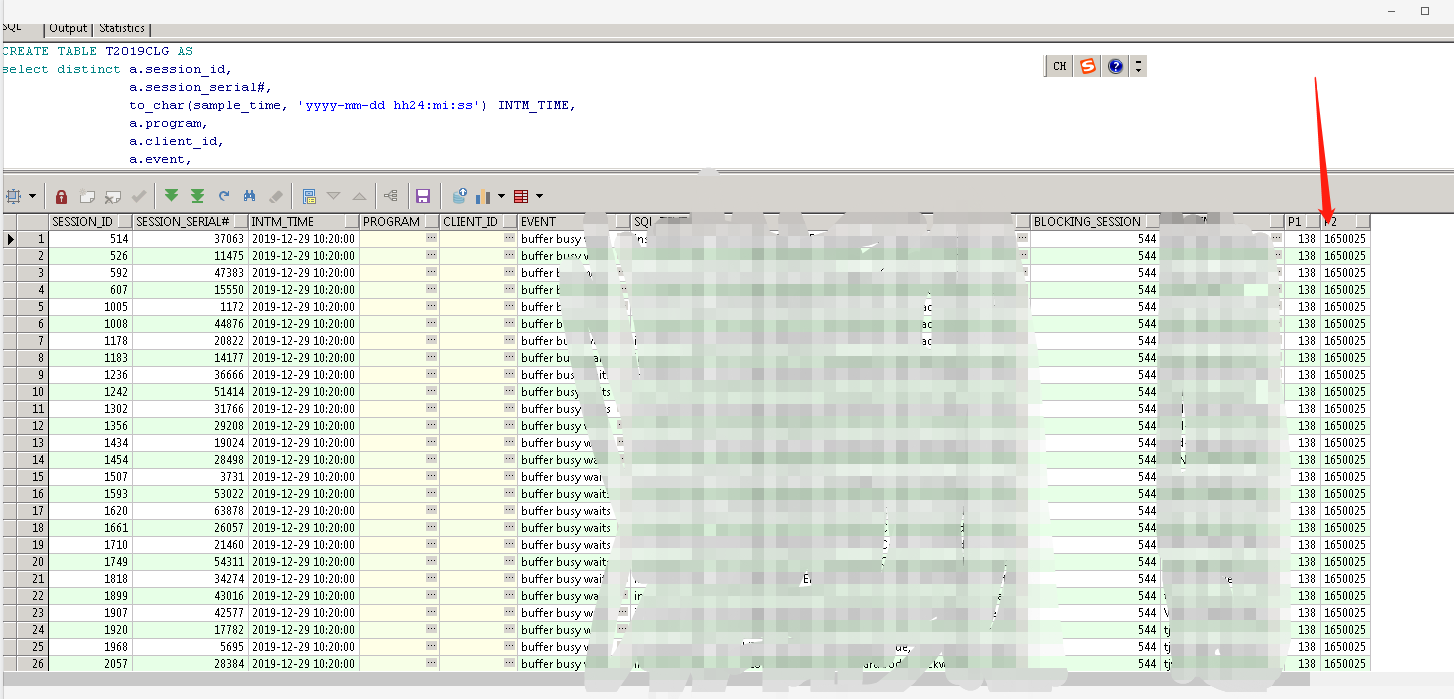Switch to the Output tab

click(67, 28)
